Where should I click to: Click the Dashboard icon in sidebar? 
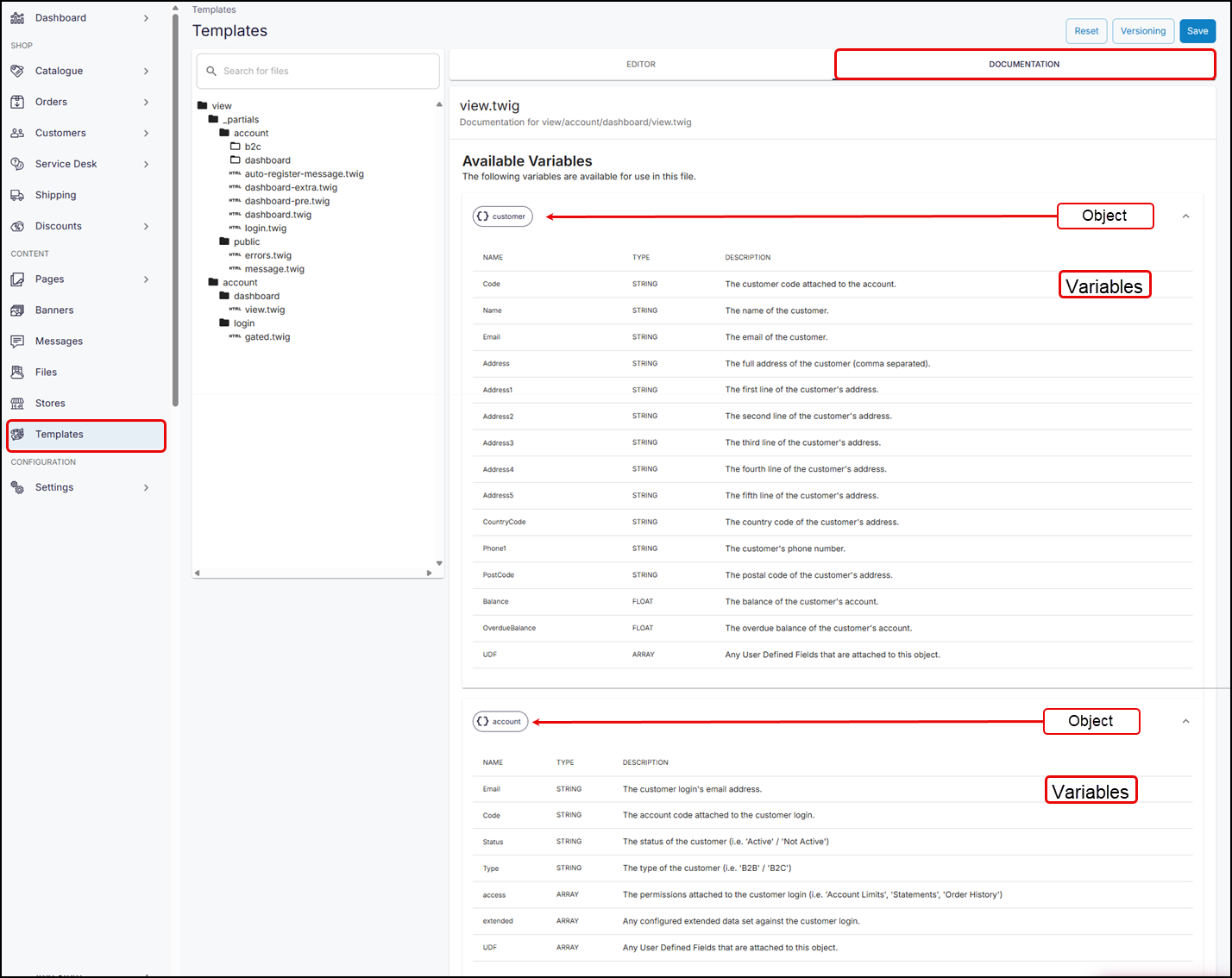pos(17,18)
